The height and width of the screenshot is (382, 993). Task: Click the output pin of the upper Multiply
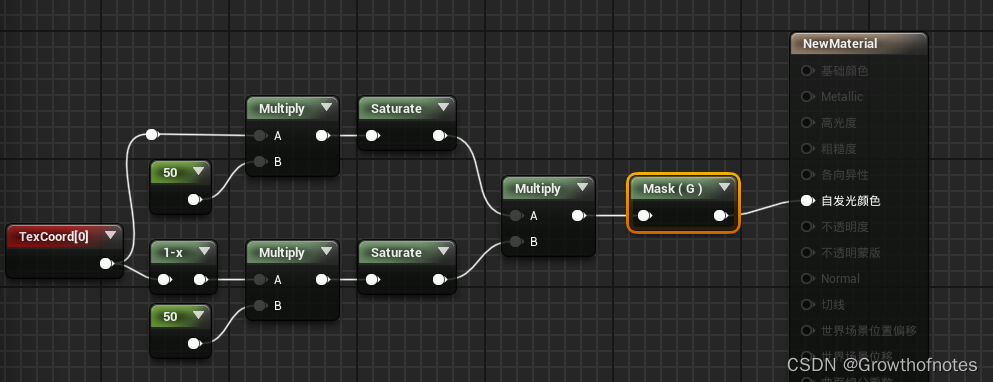point(322,136)
